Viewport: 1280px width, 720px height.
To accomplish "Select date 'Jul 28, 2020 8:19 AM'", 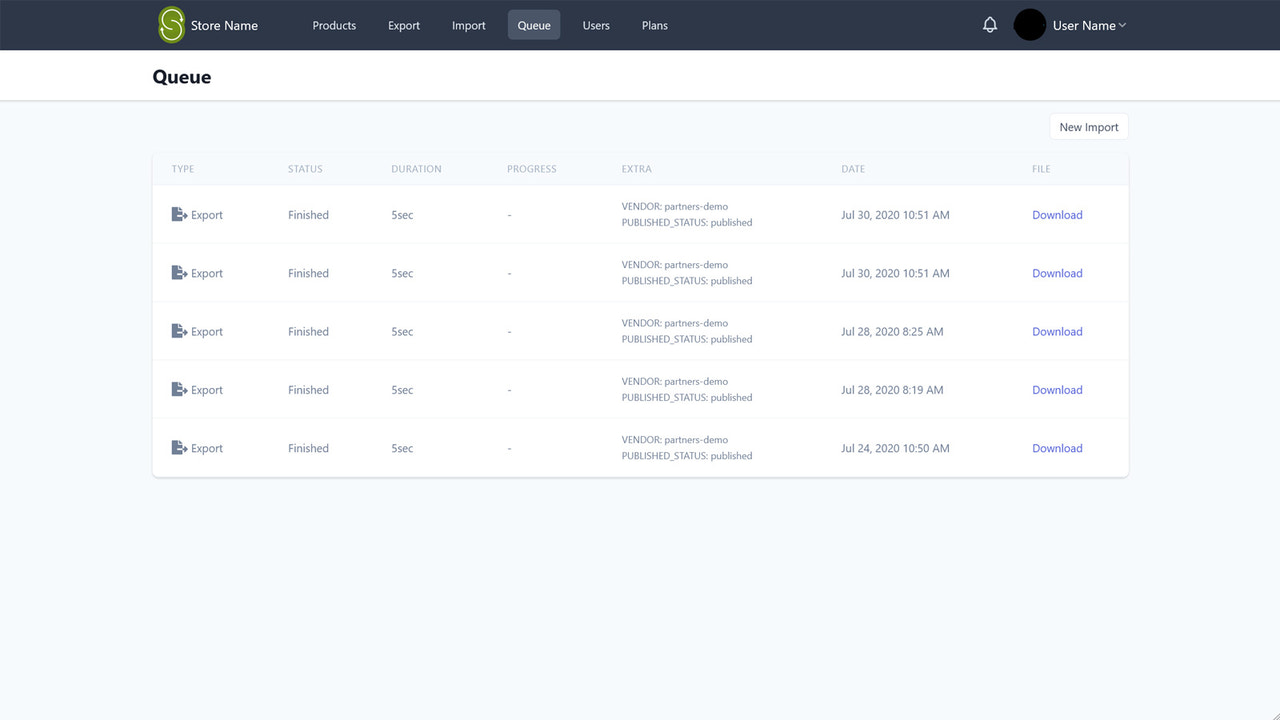I will tap(892, 390).
